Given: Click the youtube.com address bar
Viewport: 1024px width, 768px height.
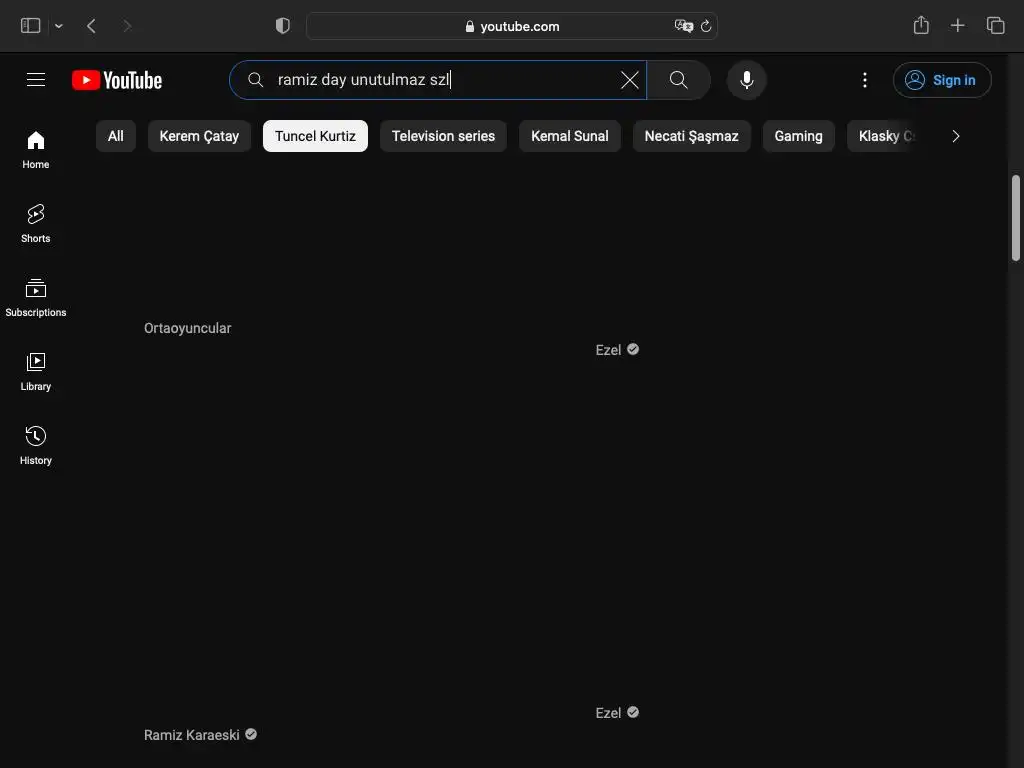Looking at the screenshot, I should 512,26.
